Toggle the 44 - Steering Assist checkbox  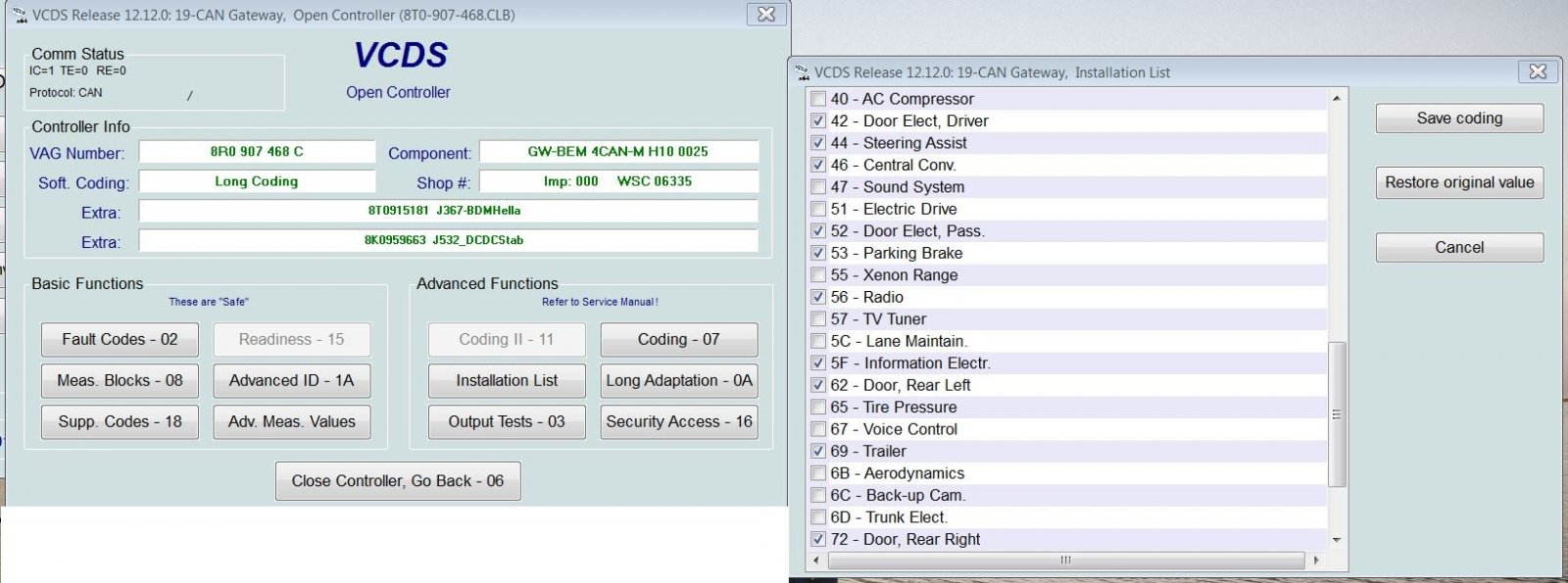tap(818, 143)
